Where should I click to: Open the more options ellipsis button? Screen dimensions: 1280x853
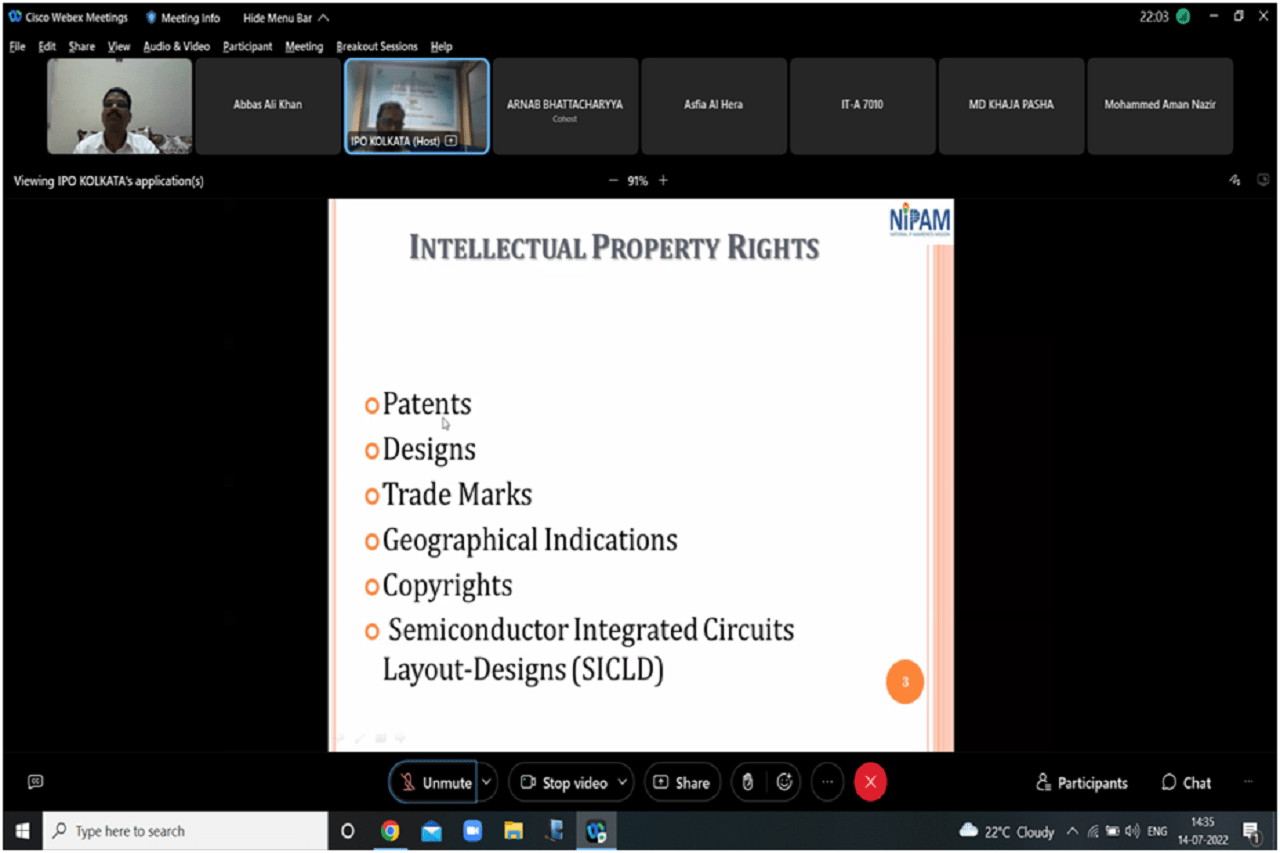click(827, 783)
